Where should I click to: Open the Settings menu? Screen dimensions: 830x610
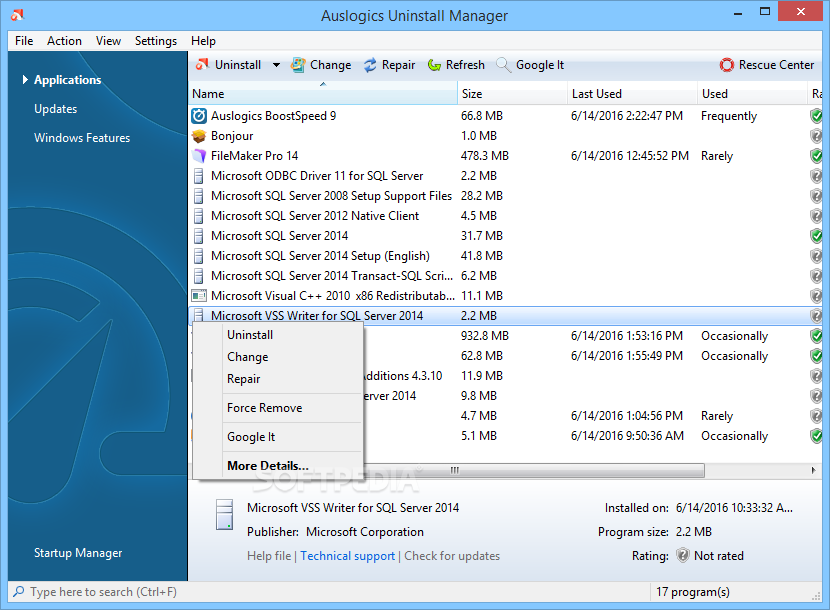point(156,41)
